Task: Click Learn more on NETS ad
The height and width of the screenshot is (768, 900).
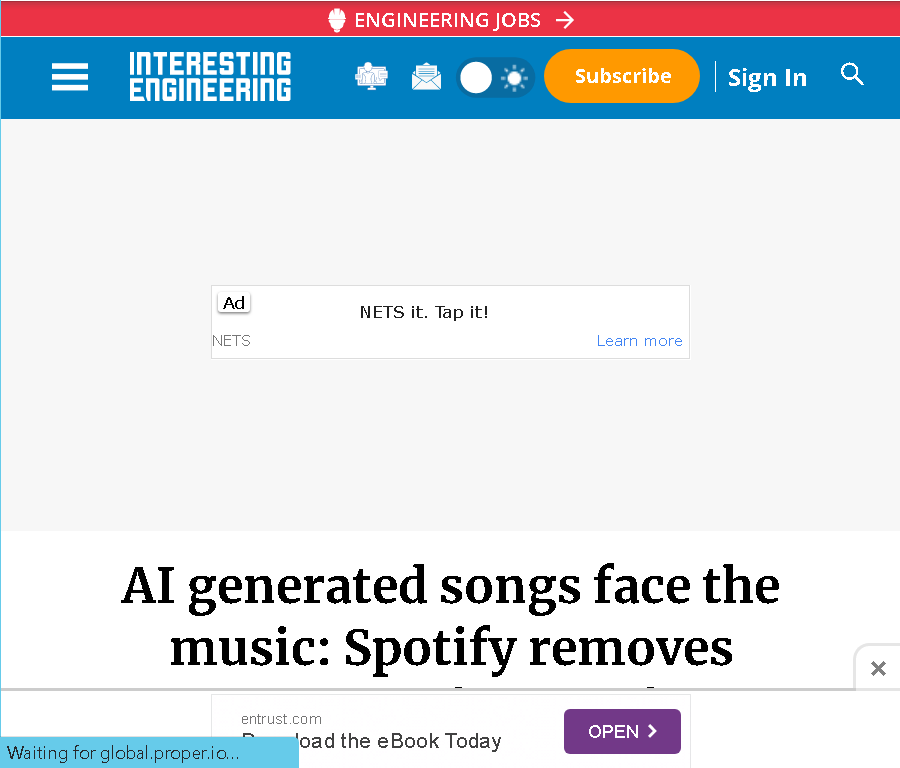Action: pos(639,340)
